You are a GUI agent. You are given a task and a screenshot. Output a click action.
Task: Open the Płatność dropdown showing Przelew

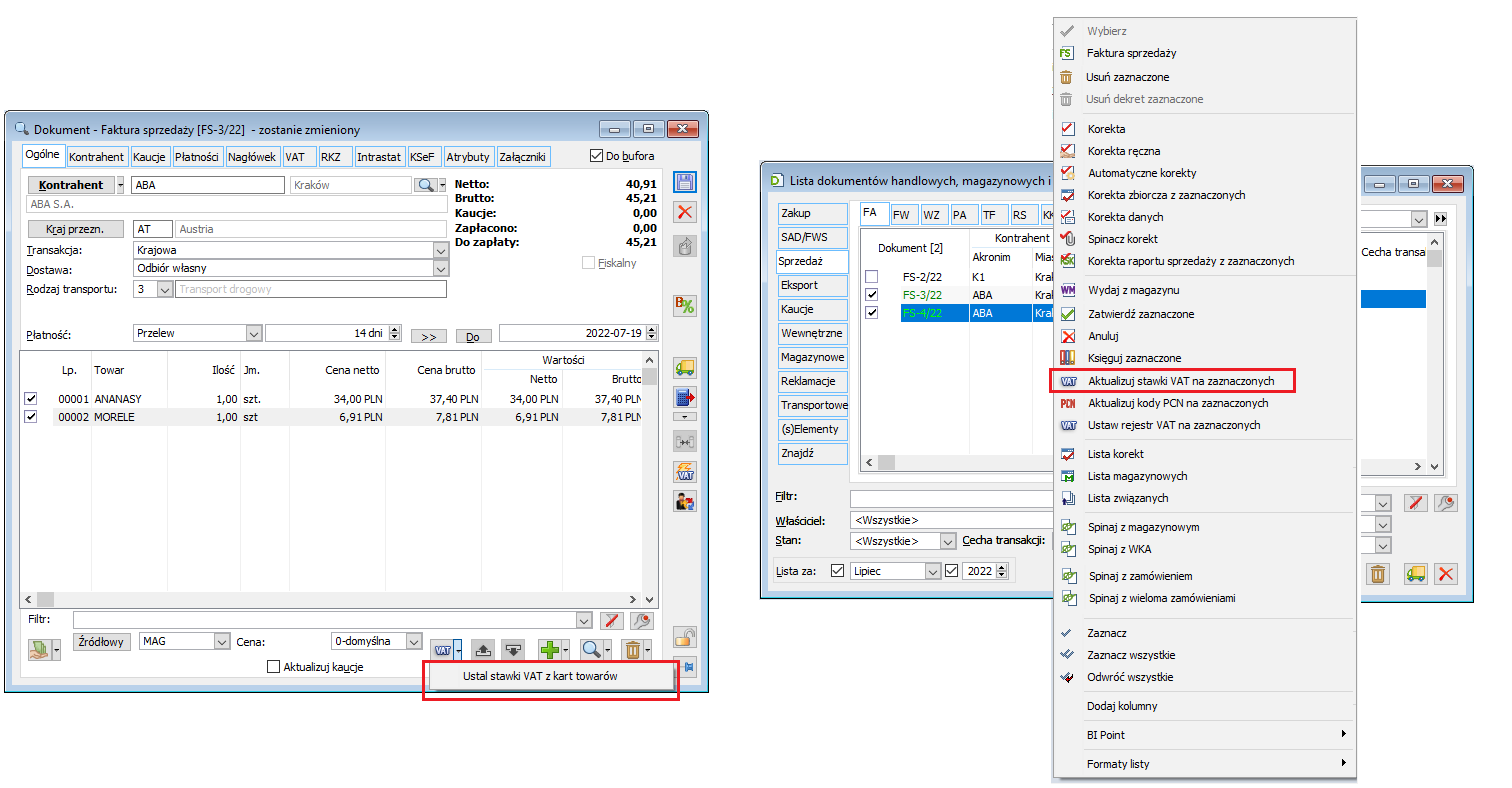click(254, 333)
